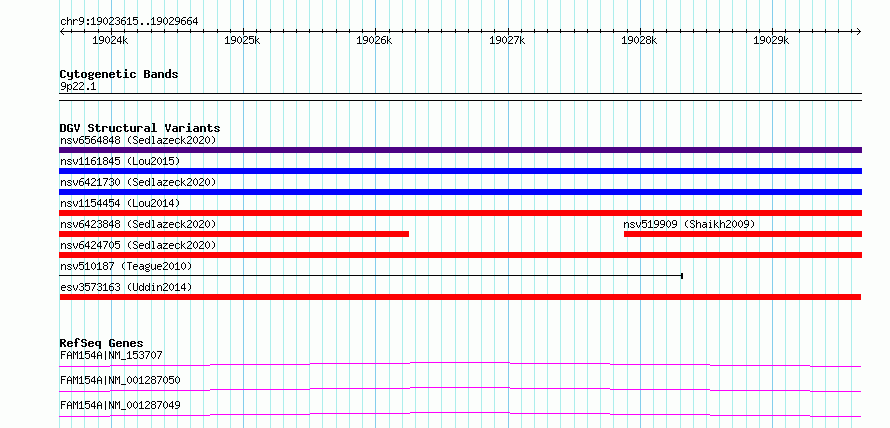Image resolution: width=890 pixels, height=428 pixels.
Task: Click the 19028k ruler tick label
Action: tap(639, 41)
